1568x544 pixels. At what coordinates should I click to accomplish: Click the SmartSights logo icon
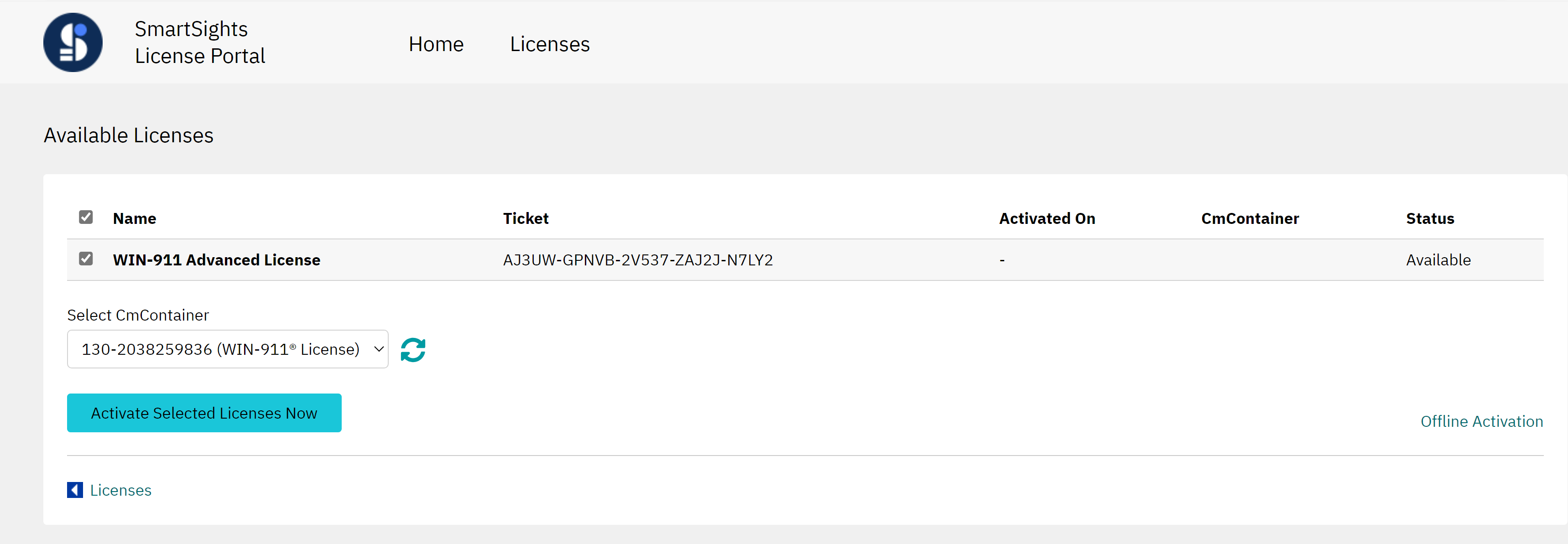click(73, 42)
